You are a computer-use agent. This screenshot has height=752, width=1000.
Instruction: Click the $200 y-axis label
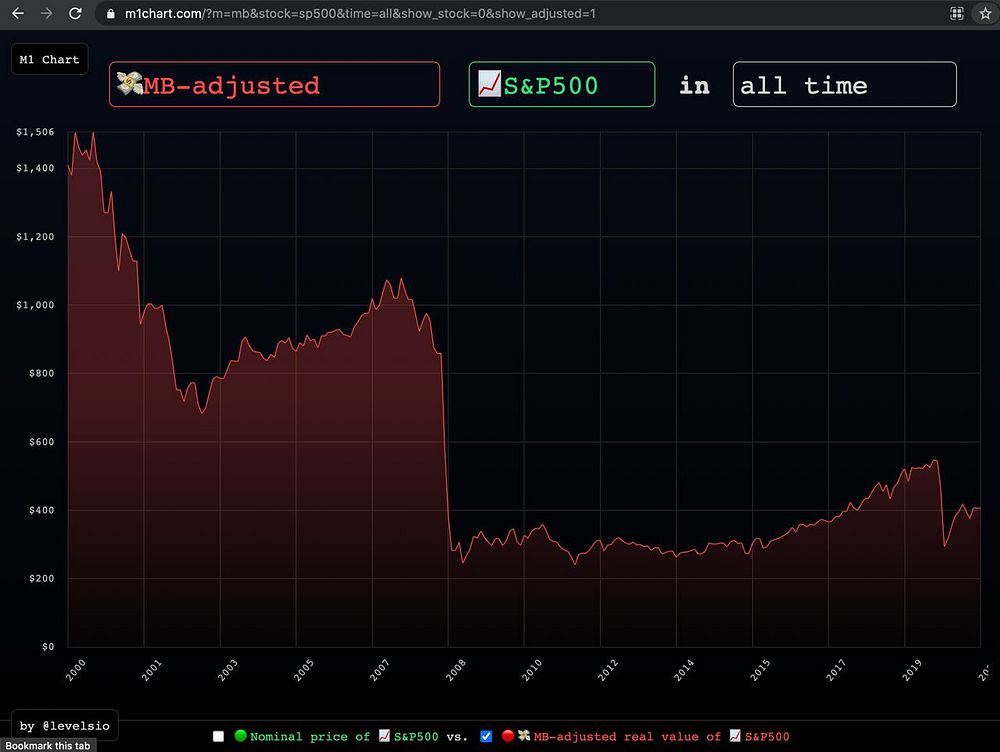coord(41,579)
